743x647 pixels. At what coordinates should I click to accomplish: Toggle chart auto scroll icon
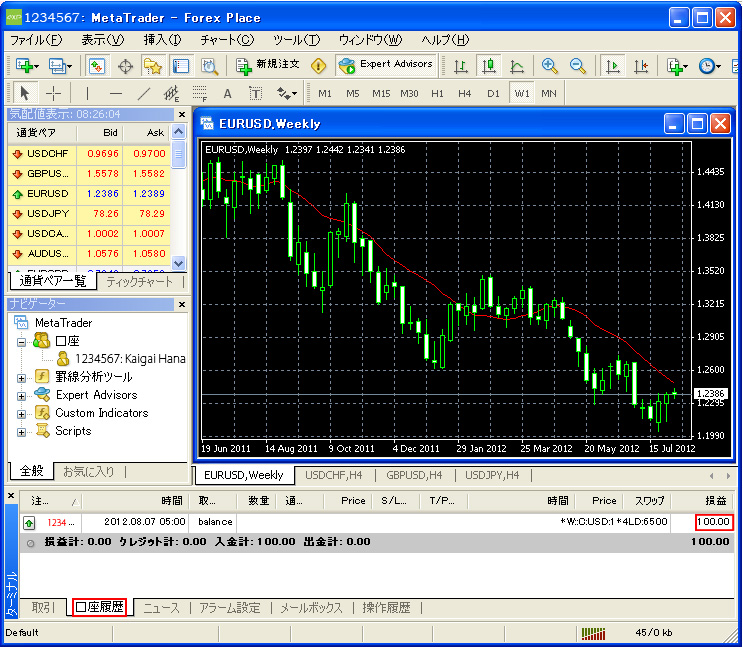pos(612,66)
